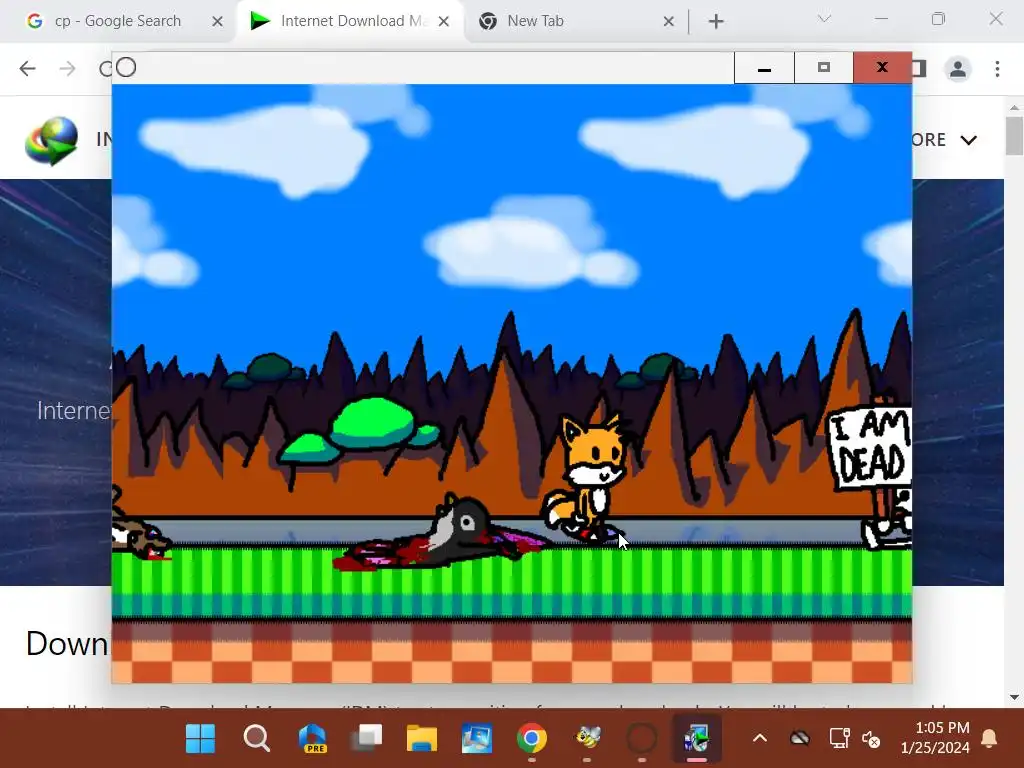Open muted volume tray icon
Screen dimensions: 1024x768
871,739
